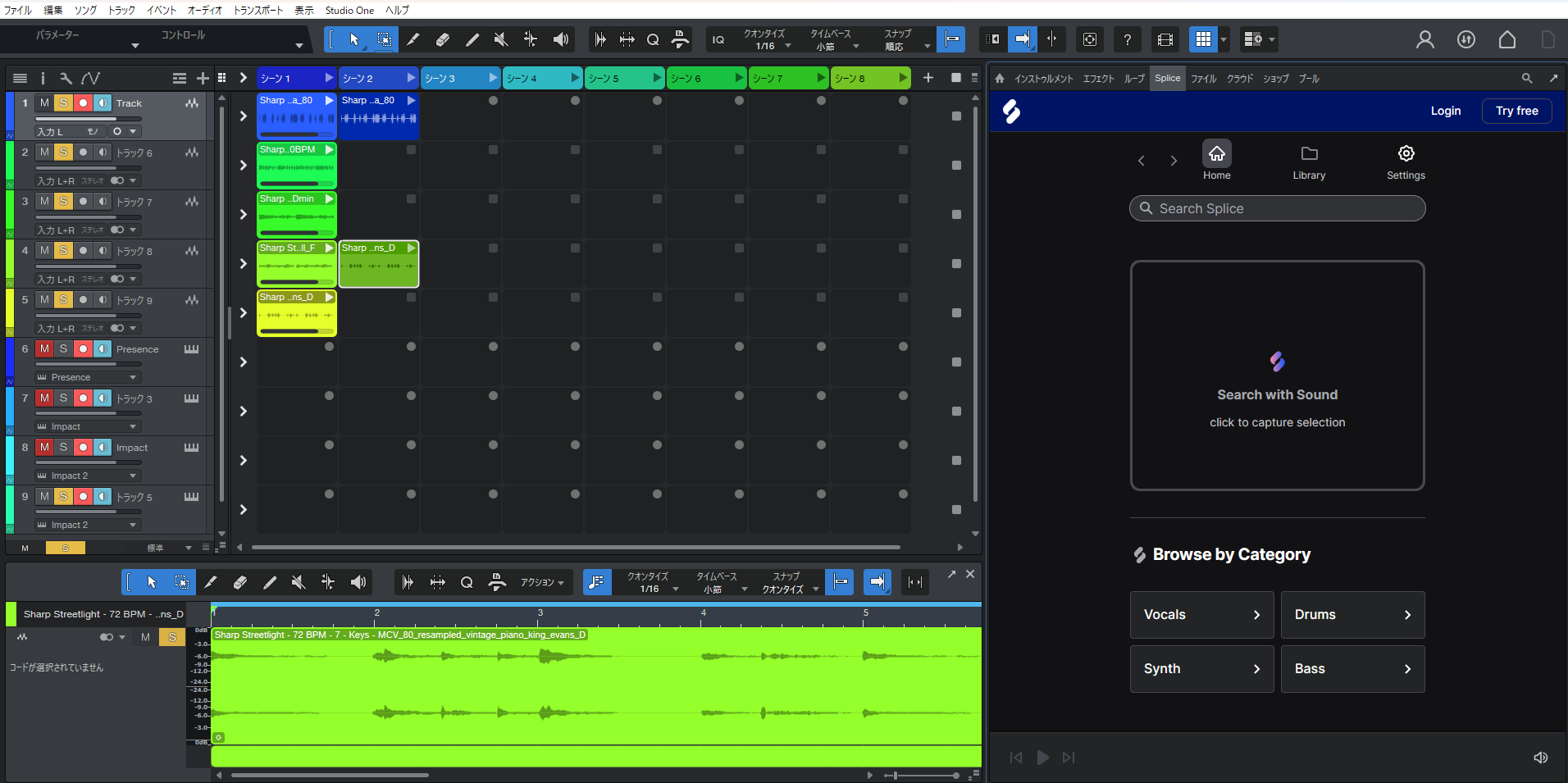This screenshot has width=1568, height=783.
Task: Adjust the volume slider on Track 1
Action: (x=88, y=118)
